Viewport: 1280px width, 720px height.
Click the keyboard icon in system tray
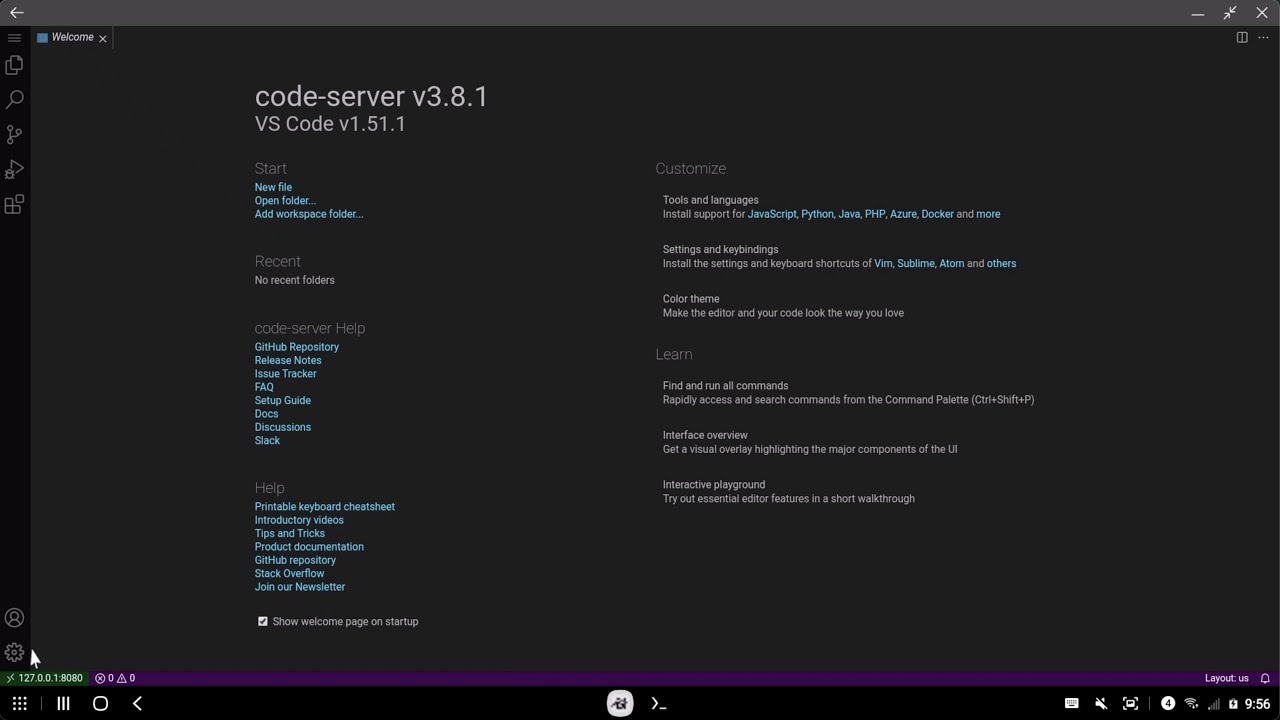pos(1071,704)
